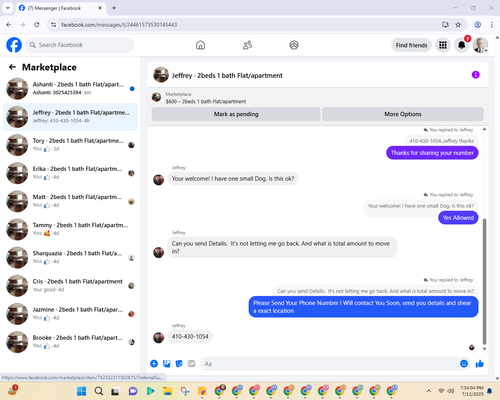Open notifications bell with red badge

[x=462, y=45]
